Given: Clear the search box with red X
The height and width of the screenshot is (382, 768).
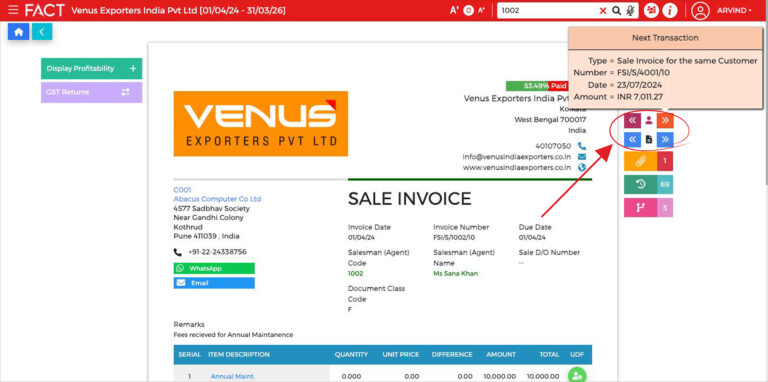Looking at the screenshot, I should click(603, 11).
